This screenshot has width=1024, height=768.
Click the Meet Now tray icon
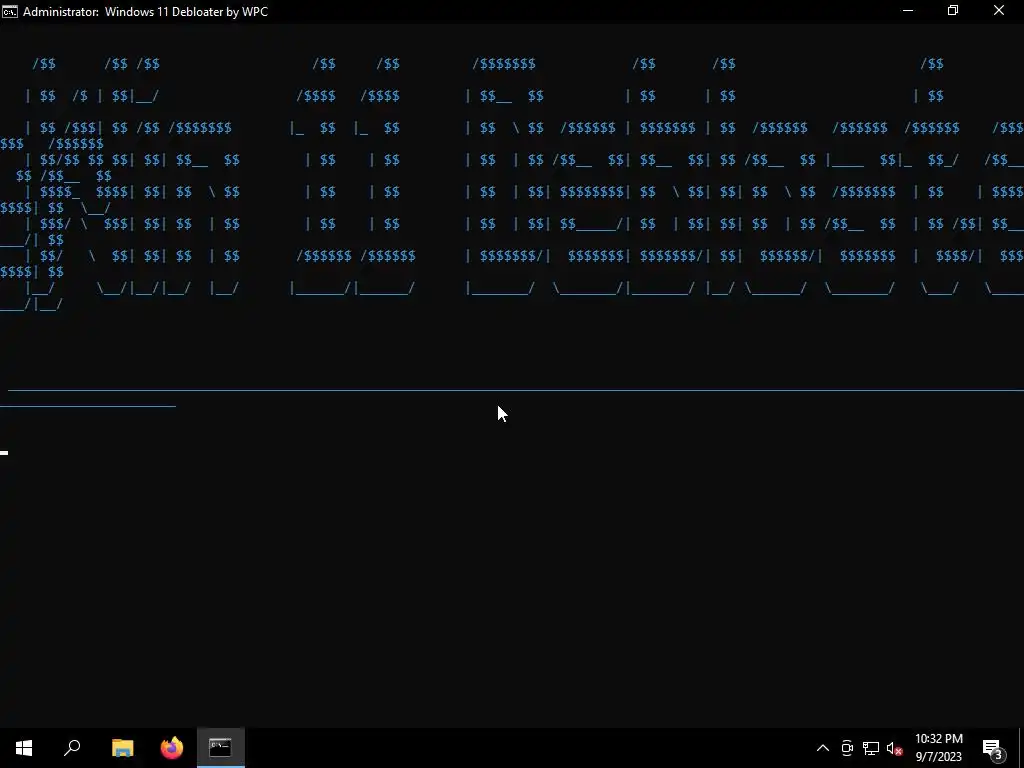(847, 748)
